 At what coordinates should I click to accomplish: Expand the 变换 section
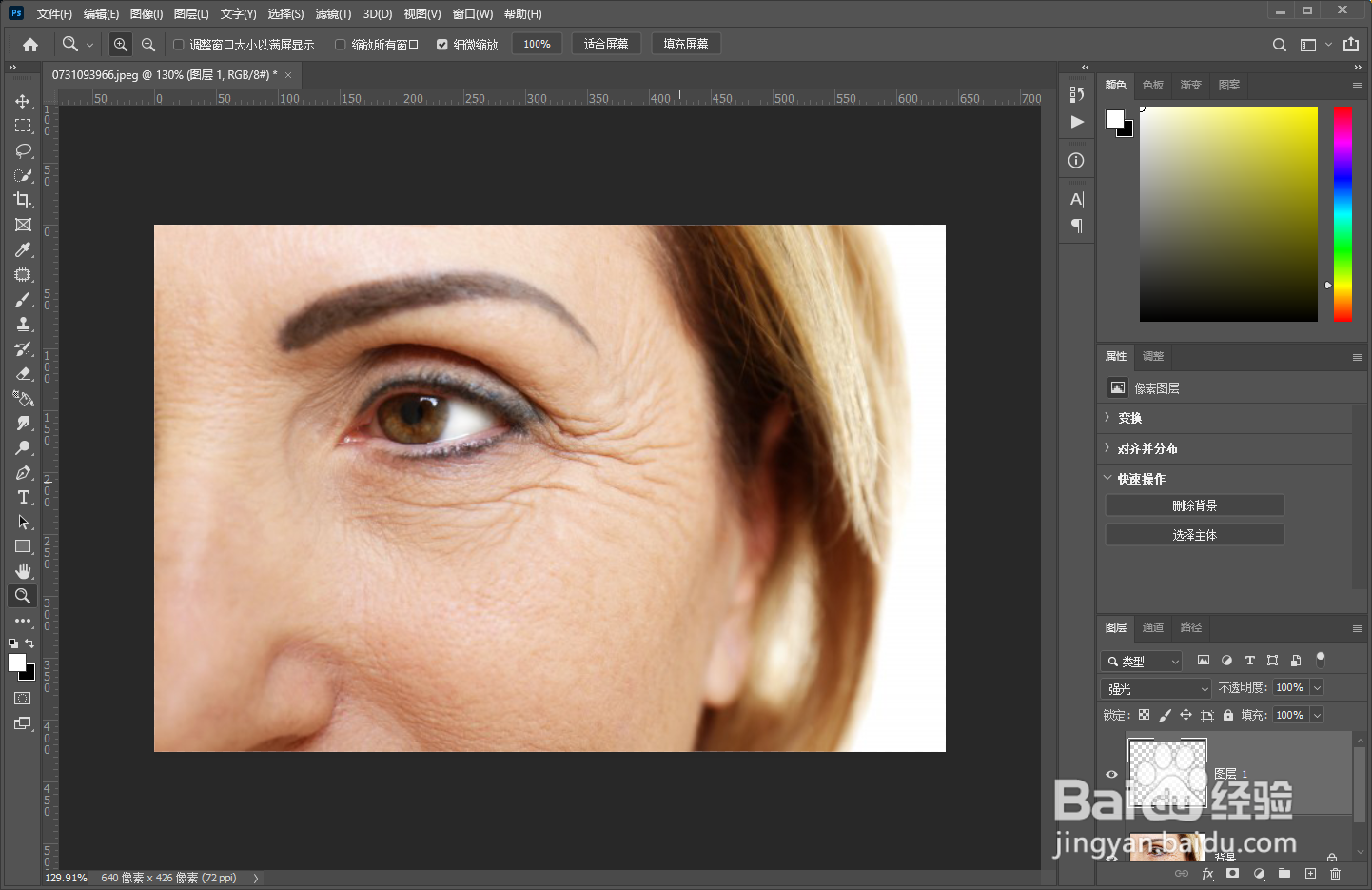click(1107, 418)
